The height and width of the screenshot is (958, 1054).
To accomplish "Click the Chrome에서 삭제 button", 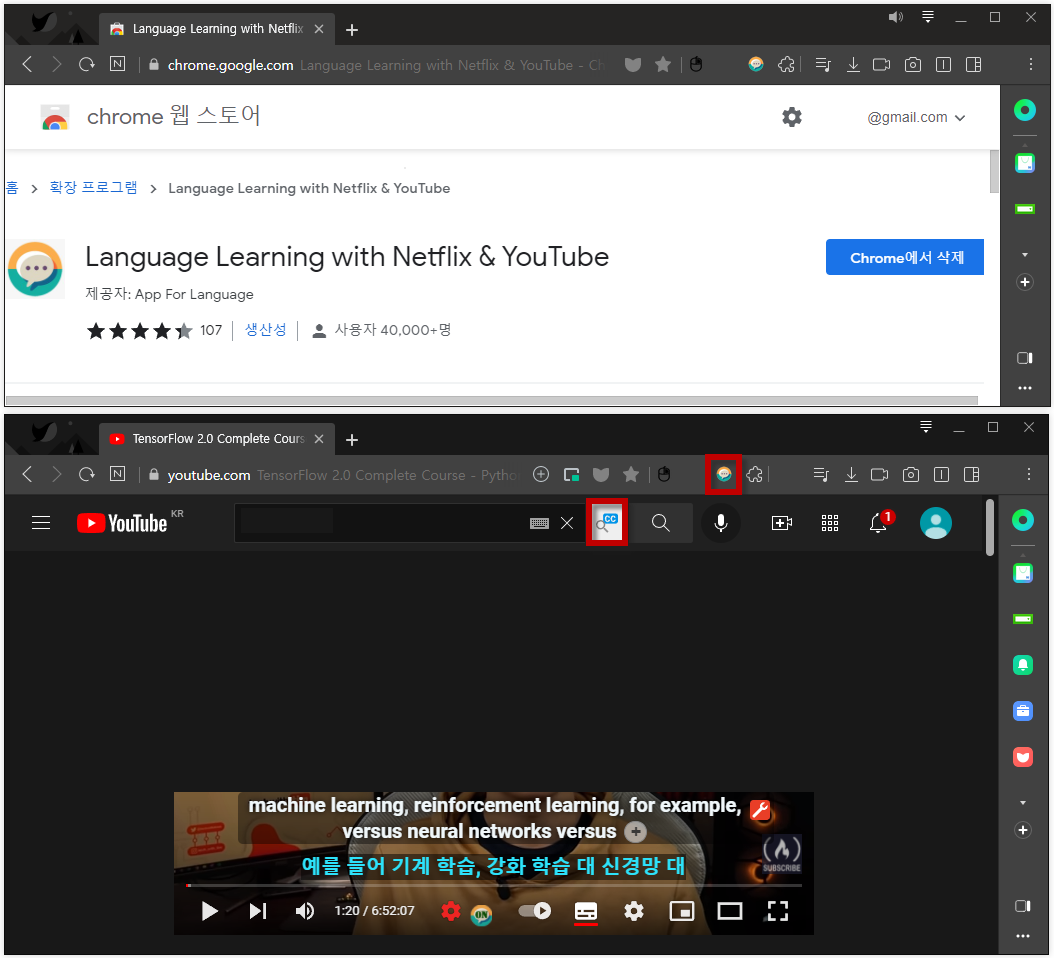I will [x=904, y=257].
